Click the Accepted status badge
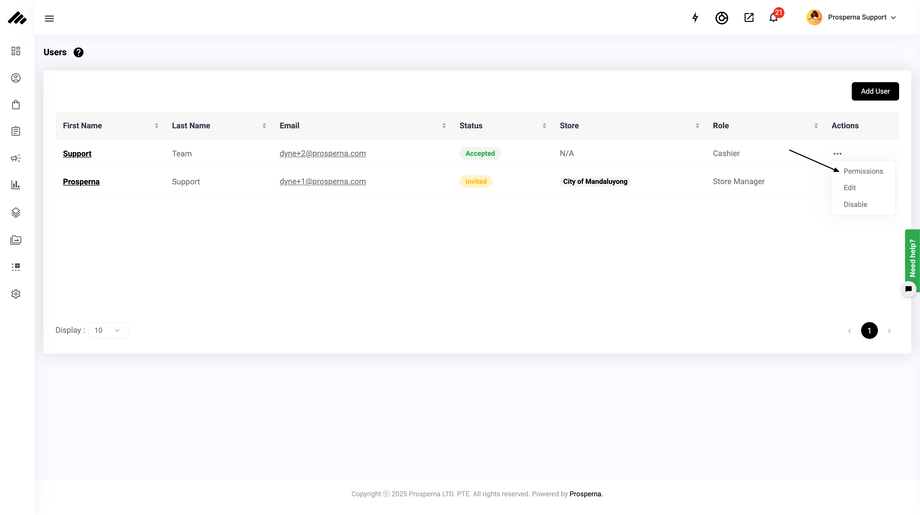Viewport: 920px width, 515px height. click(480, 154)
